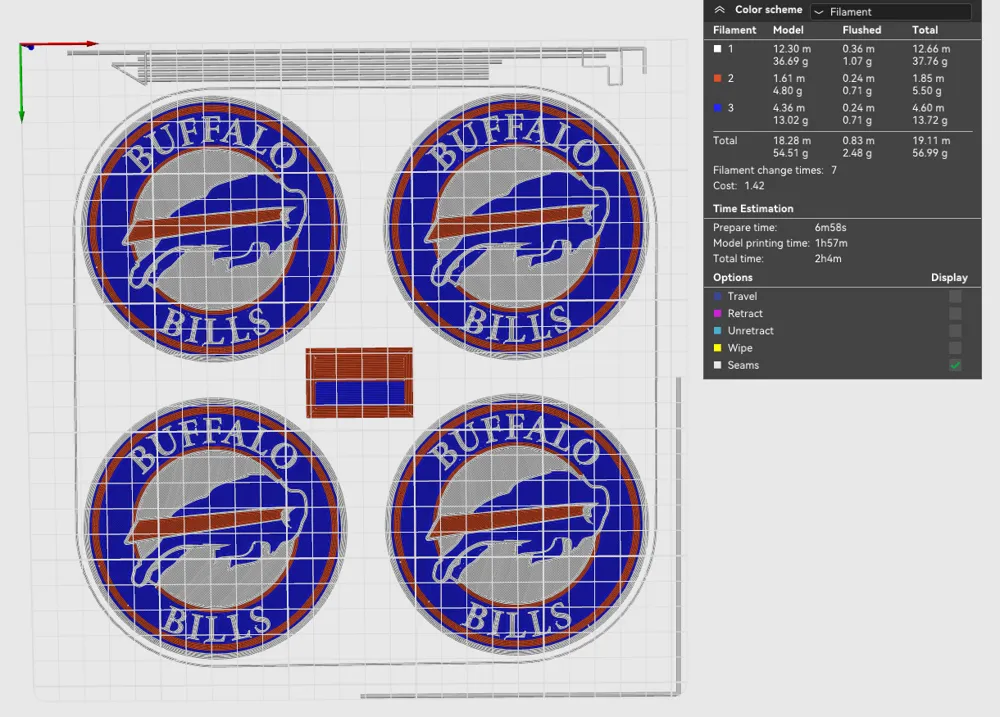Select the top-left Buffalo Bills coaster
Viewport: 1000px width, 717px height.
[x=213, y=230]
